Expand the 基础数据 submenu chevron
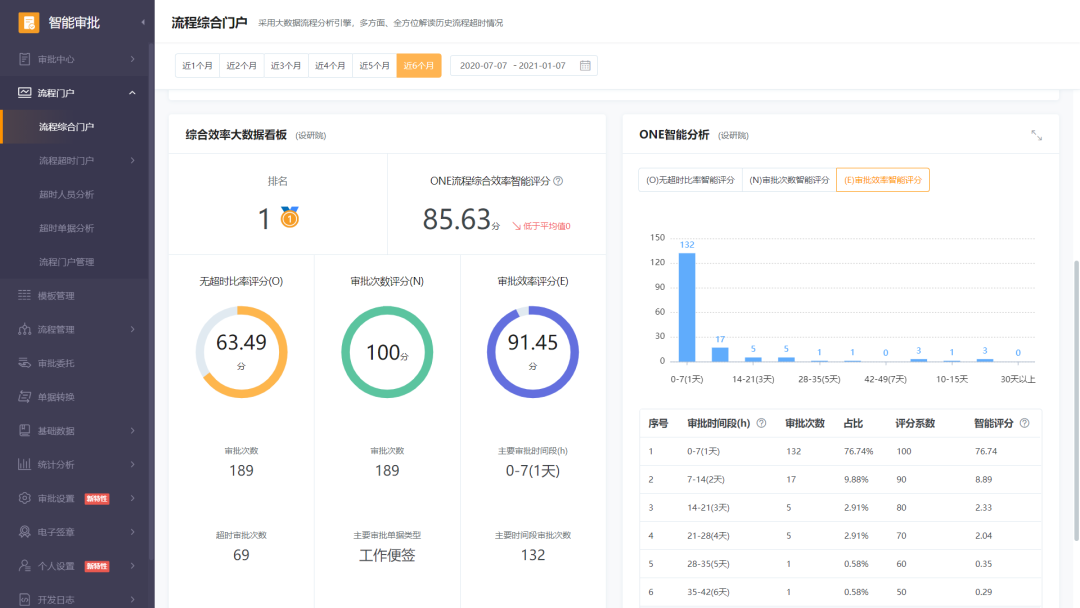The image size is (1080, 608). click(x=132, y=430)
